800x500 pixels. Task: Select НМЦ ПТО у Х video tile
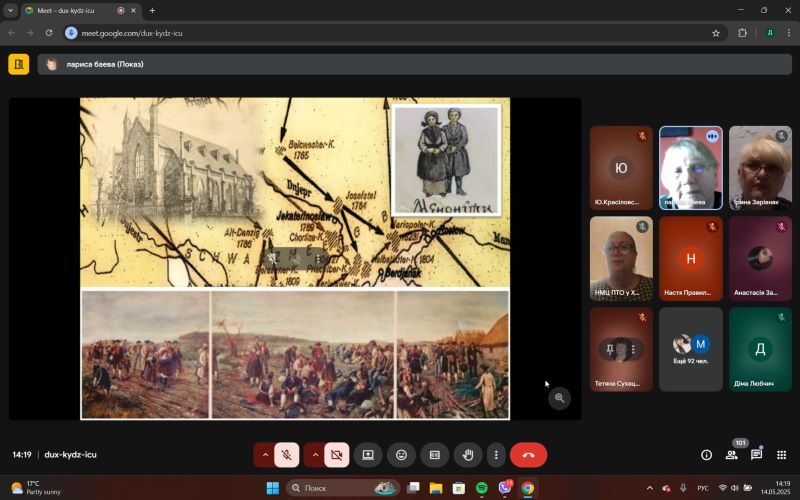pos(621,259)
